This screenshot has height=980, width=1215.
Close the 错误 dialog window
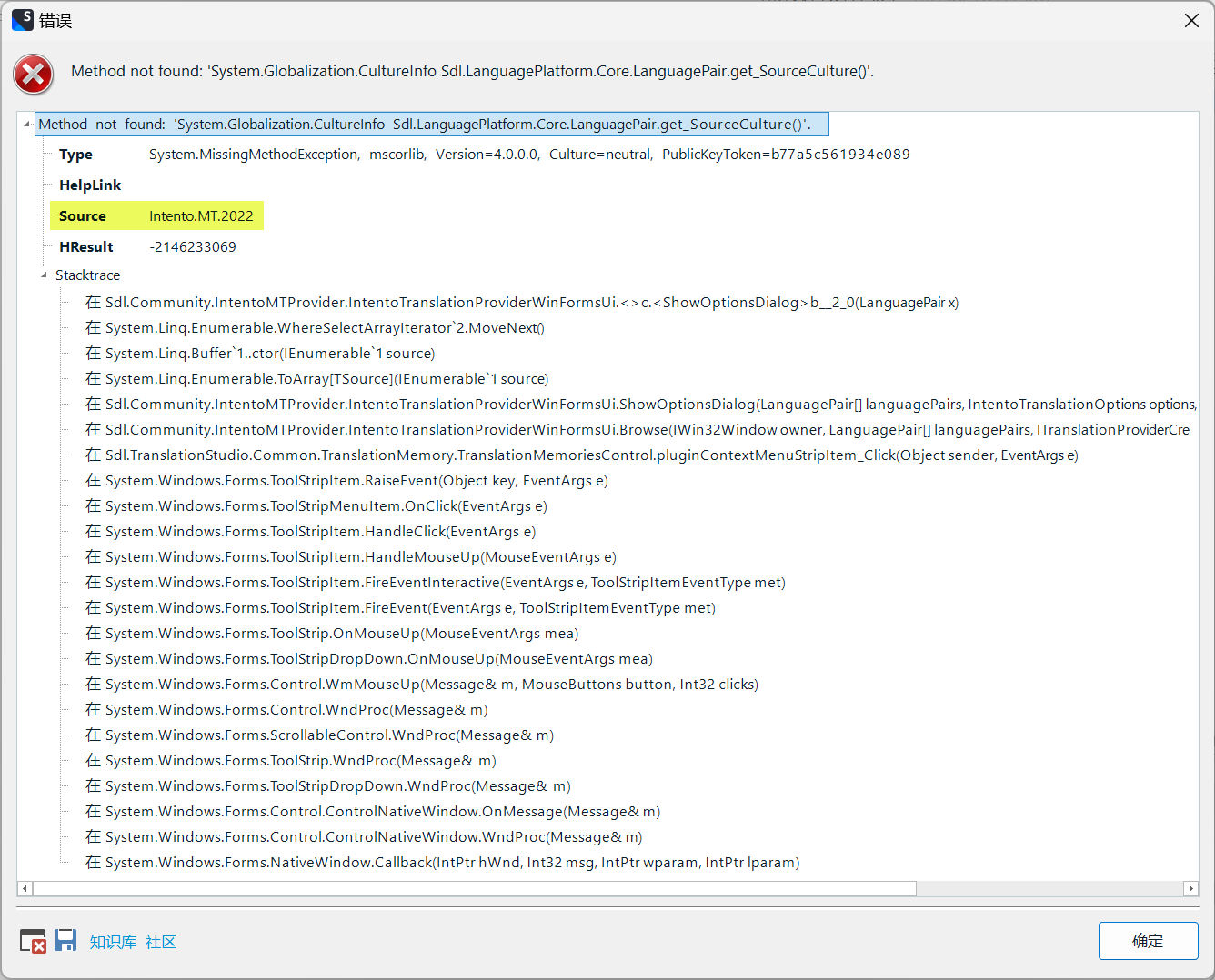[x=1191, y=20]
